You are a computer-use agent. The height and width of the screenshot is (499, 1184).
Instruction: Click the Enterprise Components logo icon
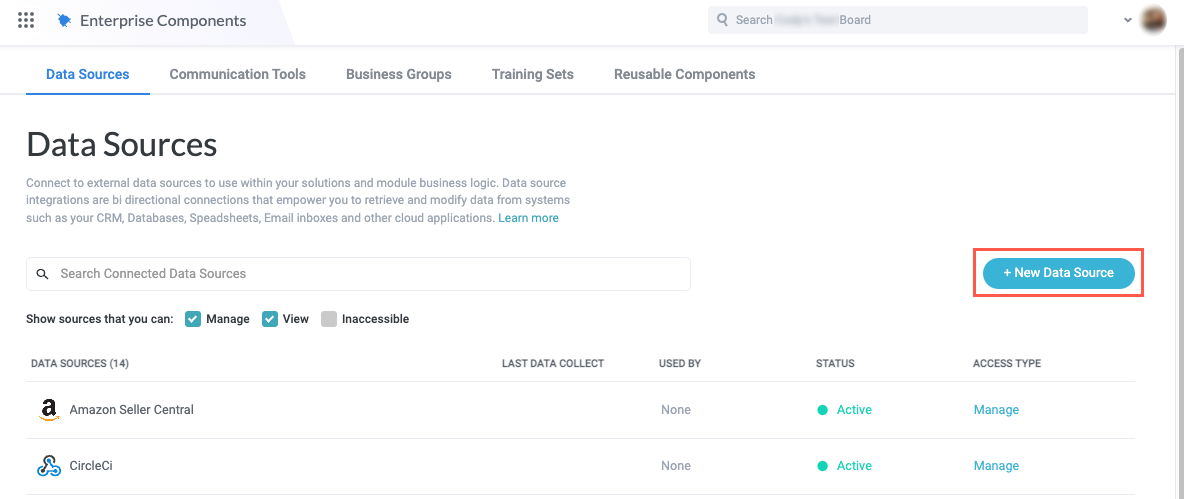[x=65, y=20]
